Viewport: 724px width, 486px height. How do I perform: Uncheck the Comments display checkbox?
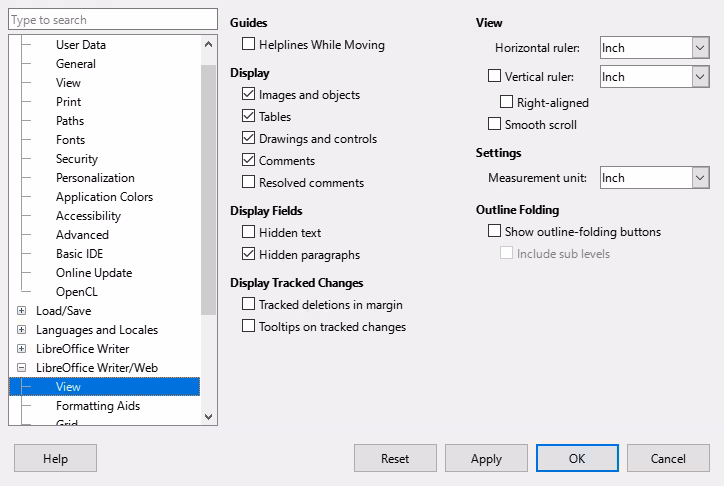tap(248, 160)
